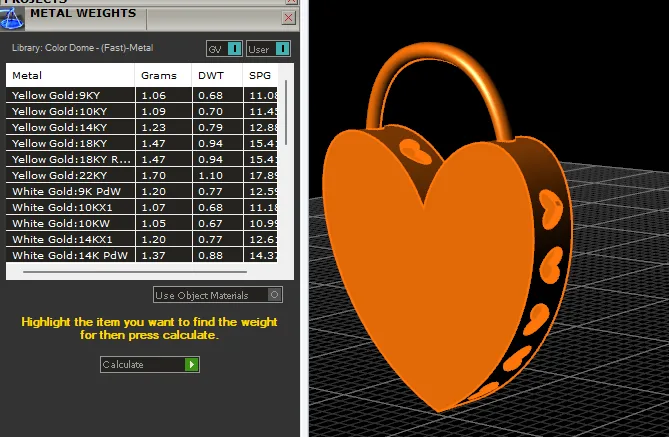Click grams value 1.37 for 14K PdW
The image size is (669, 437).
click(x=154, y=255)
